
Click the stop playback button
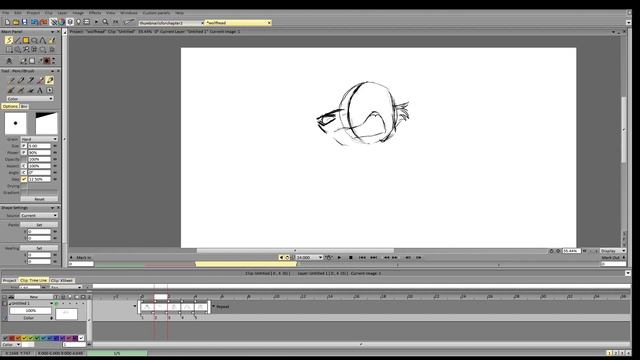(351, 258)
